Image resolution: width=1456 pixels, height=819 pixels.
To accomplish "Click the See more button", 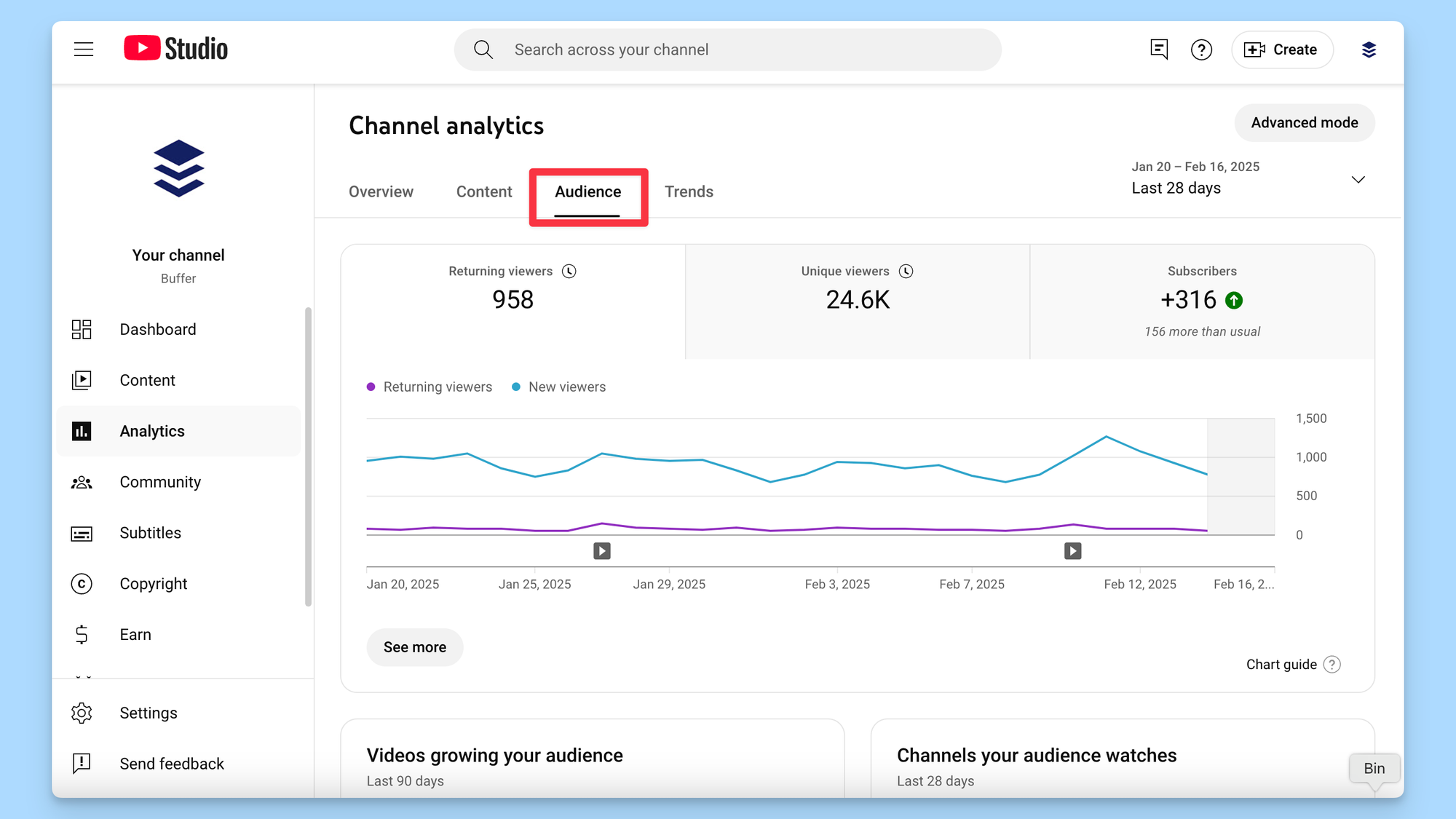I will pos(415,647).
